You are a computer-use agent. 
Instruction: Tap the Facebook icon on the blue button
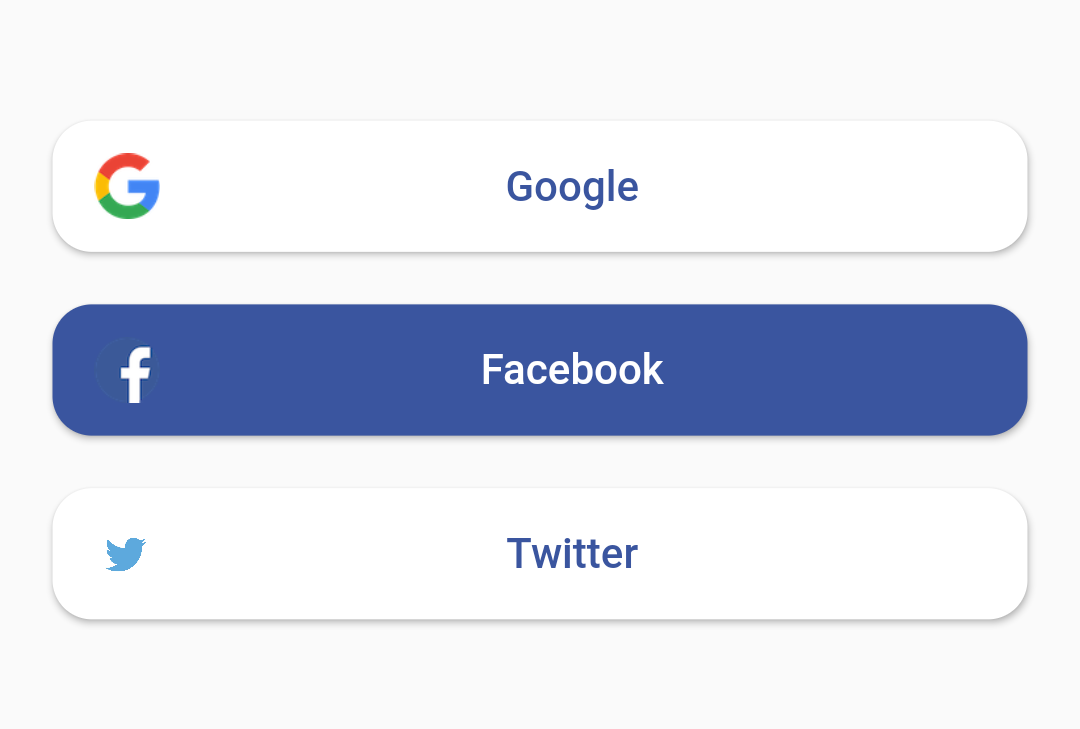(128, 370)
